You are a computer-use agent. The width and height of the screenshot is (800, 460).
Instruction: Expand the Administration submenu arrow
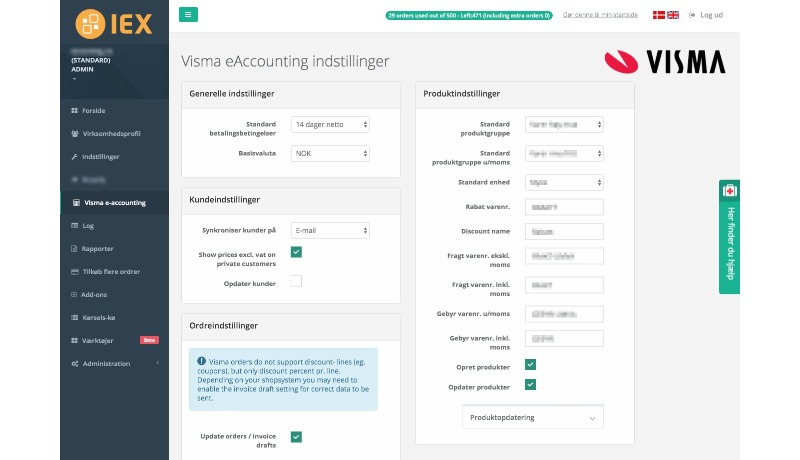[x=158, y=363]
